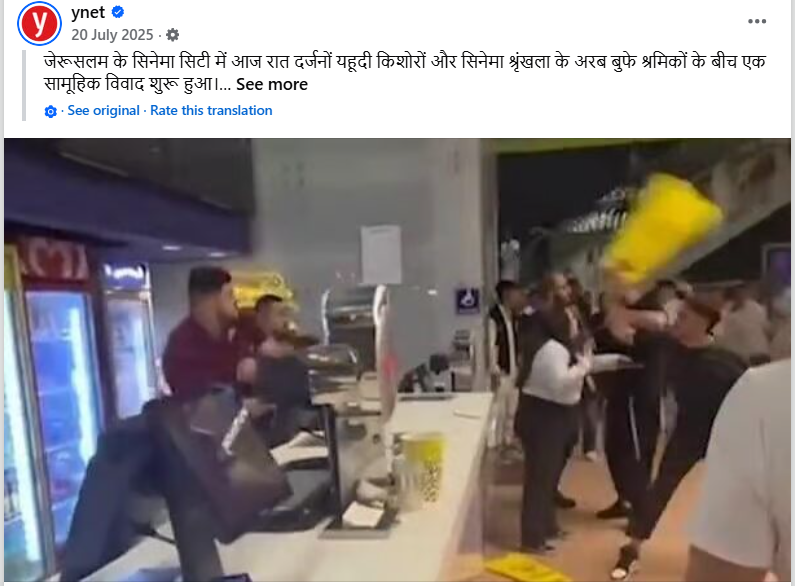Expand the post text with See more
Viewport: 795px width, 586px height.
(272, 84)
